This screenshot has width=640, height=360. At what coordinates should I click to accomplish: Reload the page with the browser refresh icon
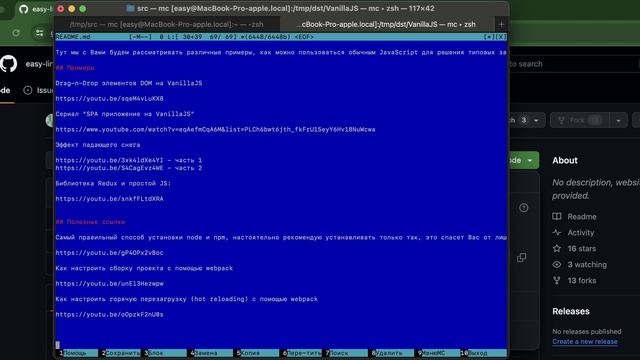tap(16, 33)
